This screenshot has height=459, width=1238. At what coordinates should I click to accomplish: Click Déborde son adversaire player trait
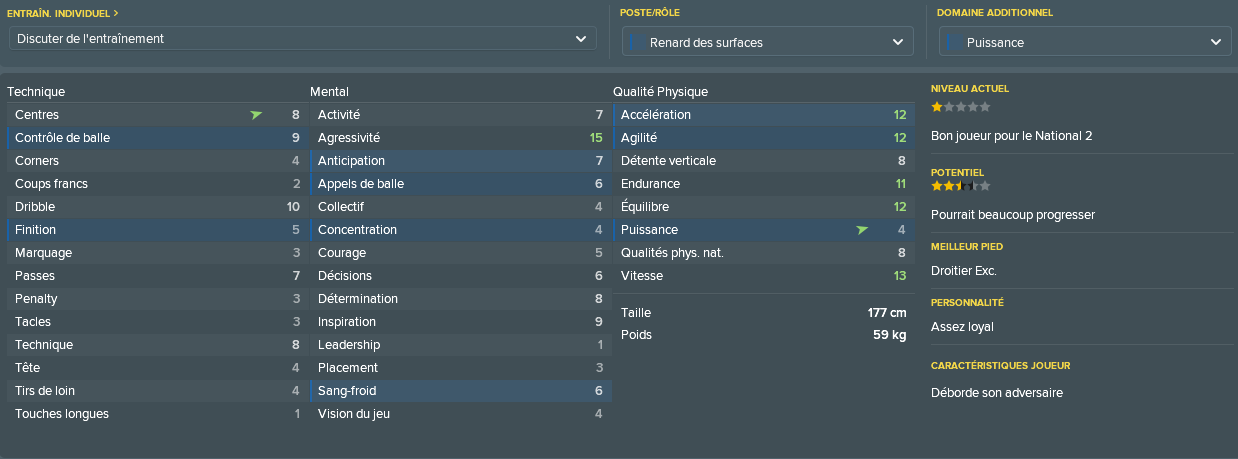(997, 393)
